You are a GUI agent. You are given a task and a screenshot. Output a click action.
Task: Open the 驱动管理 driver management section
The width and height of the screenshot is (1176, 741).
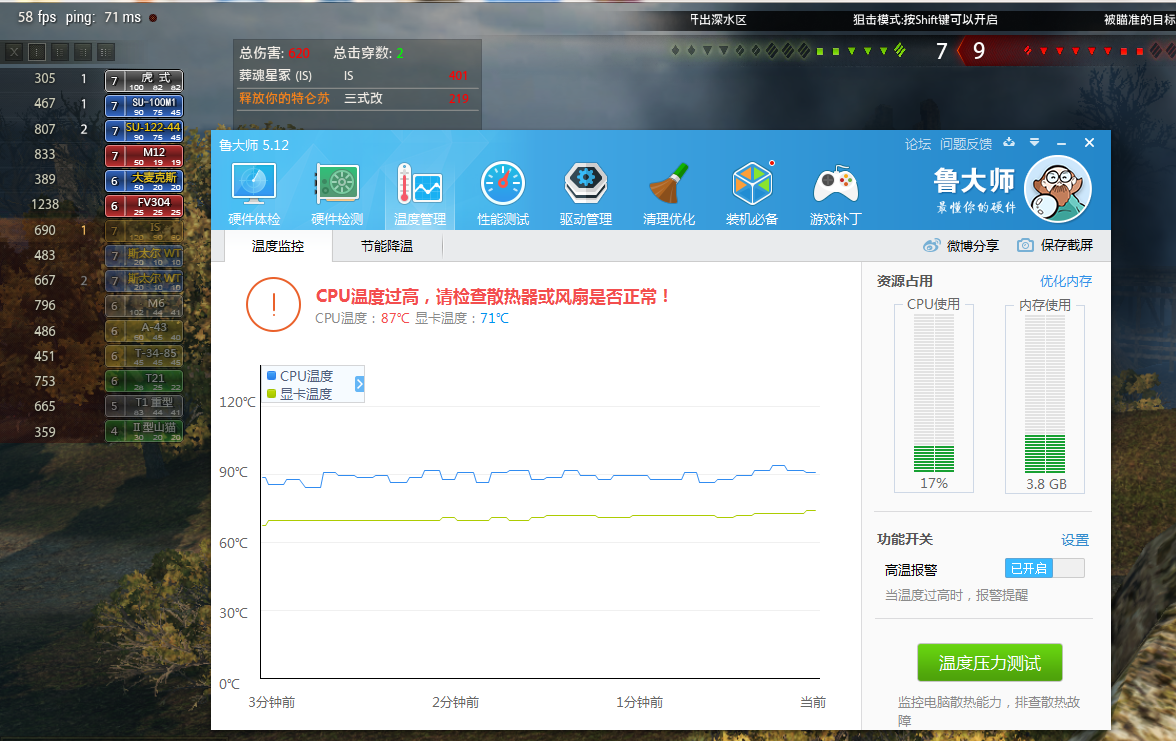point(586,194)
